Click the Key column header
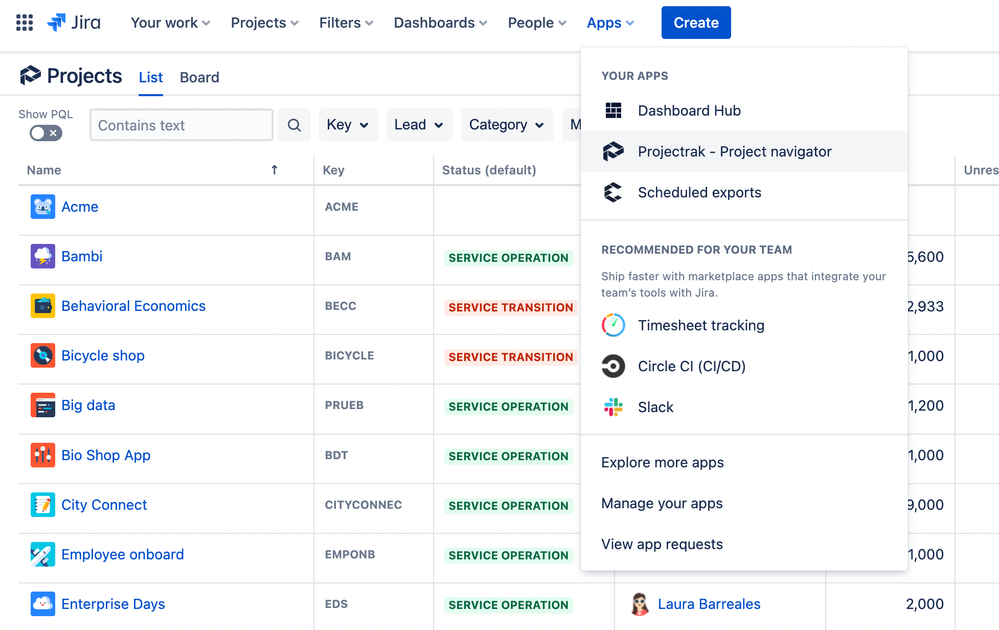The width and height of the screenshot is (999, 630). point(333,170)
